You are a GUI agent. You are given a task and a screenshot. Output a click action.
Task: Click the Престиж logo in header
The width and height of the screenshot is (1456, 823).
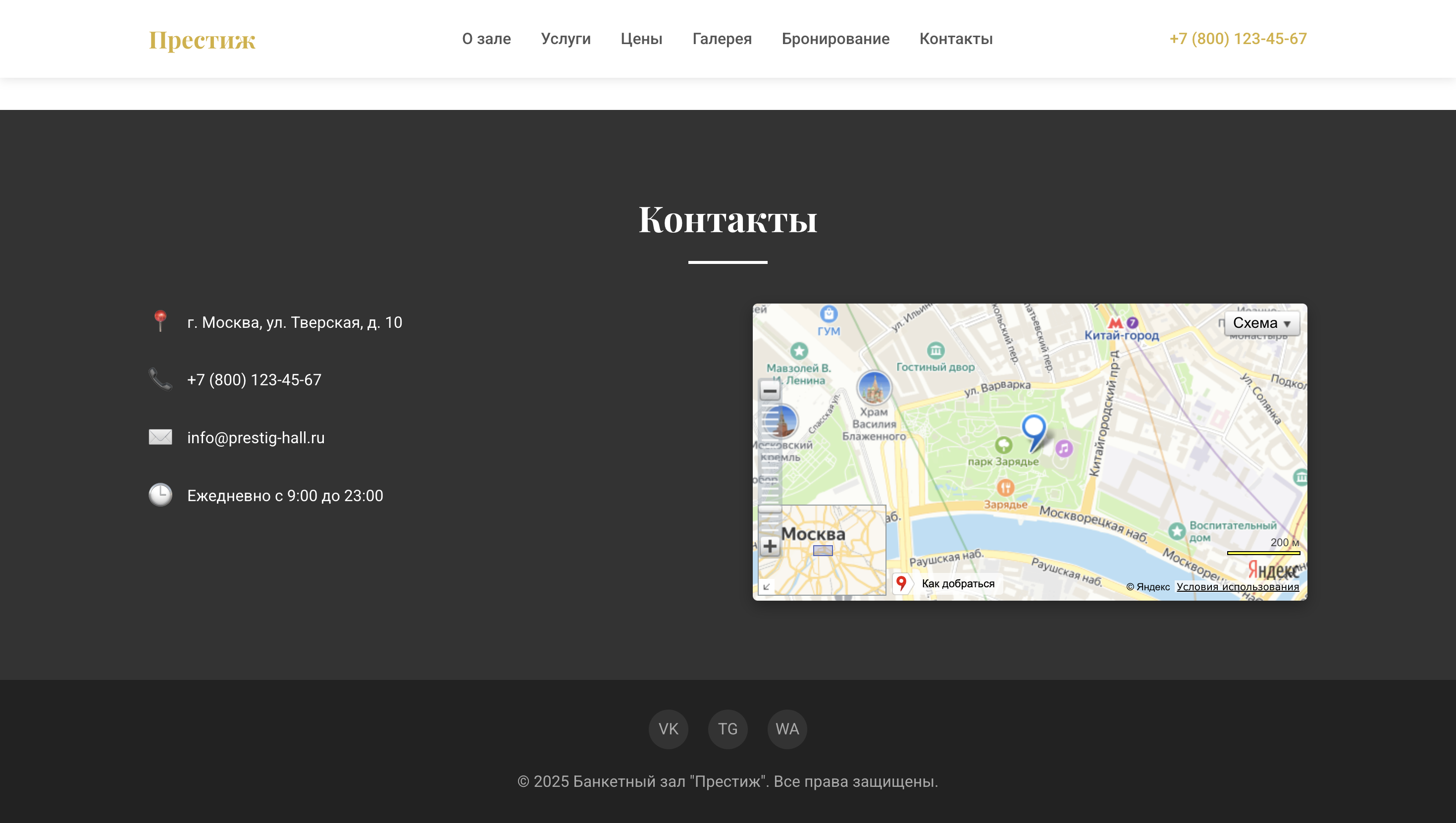[202, 40]
